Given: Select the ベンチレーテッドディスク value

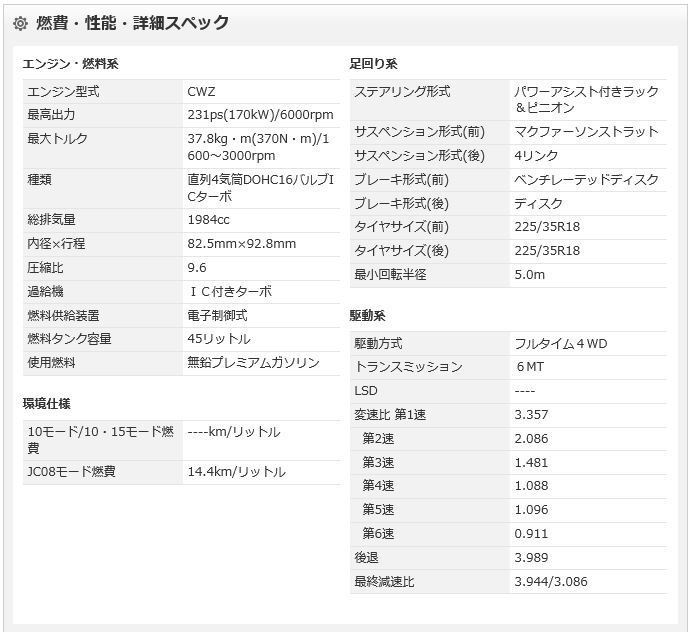Looking at the screenshot, I should pyautogui.click(x=587, y=180).
